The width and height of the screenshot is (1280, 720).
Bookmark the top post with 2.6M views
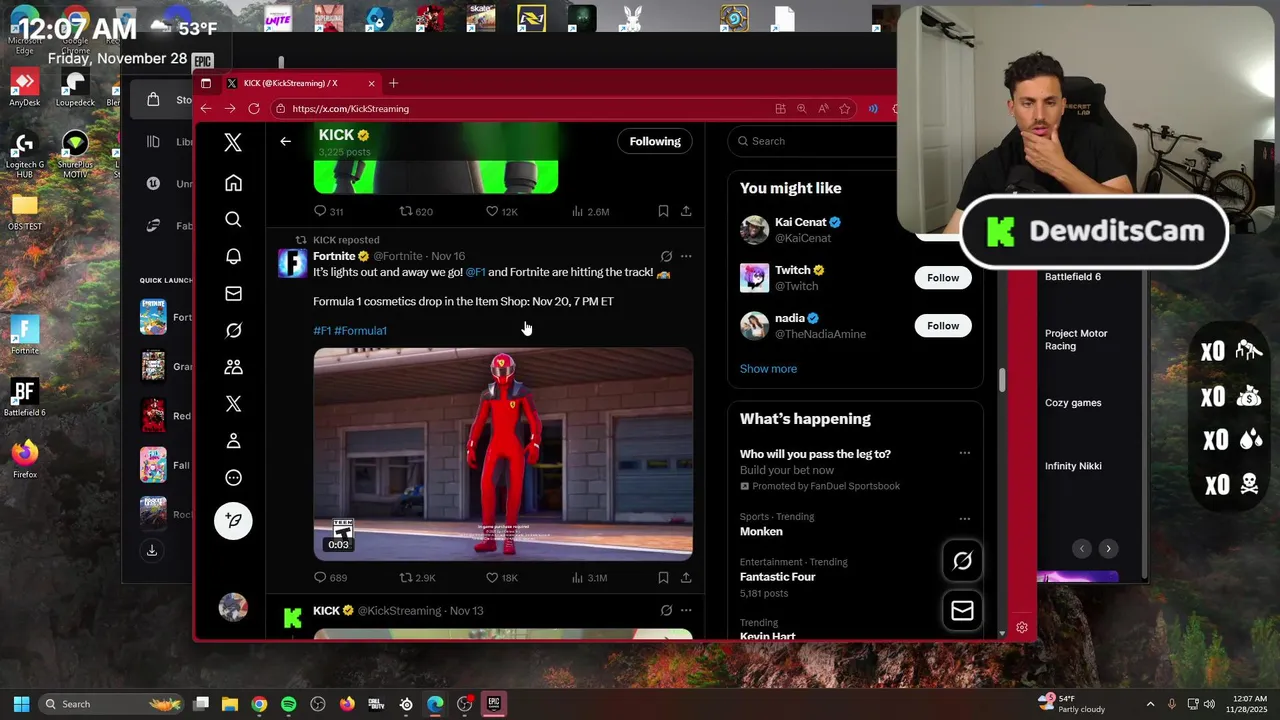pyautogui.click(x=663, y=211)
